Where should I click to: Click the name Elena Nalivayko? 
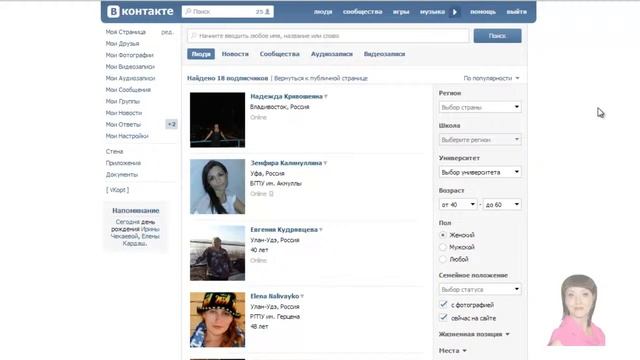(275, 296)
